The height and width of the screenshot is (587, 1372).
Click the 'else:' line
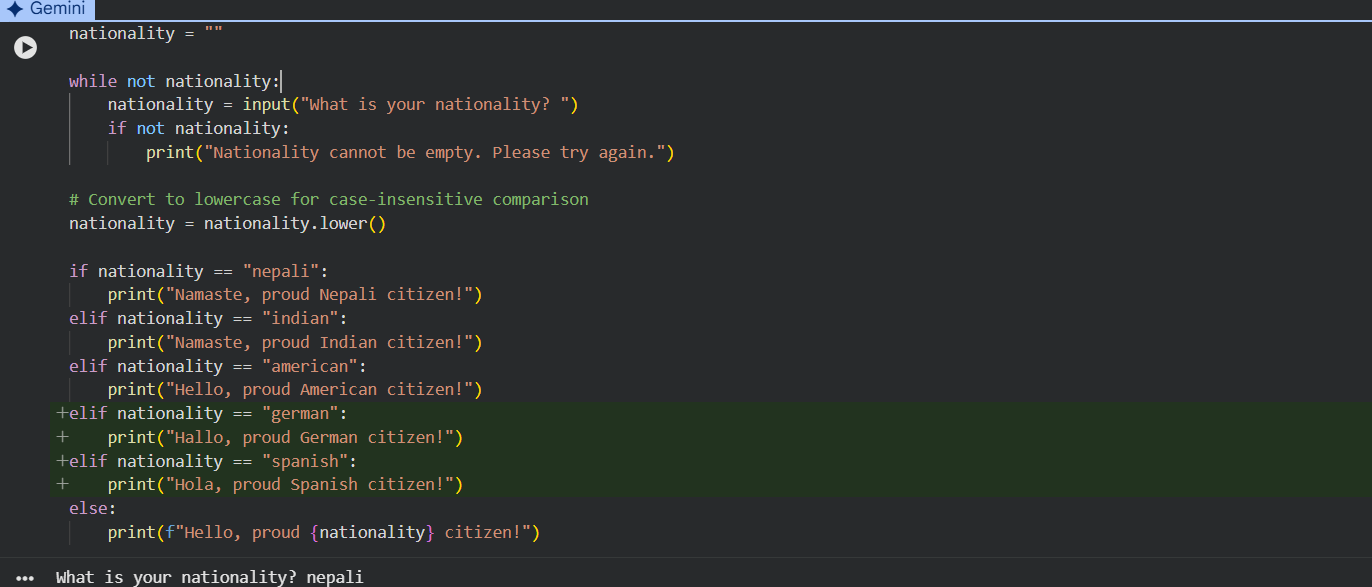pyautogui.click(x=93, y=508)
